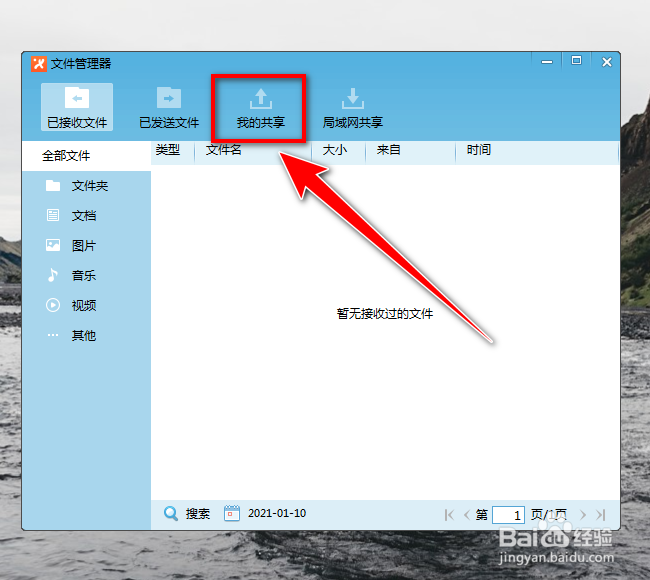Sort by the 文件名 file name column header

pyautogui.click(x=223, y=150)
